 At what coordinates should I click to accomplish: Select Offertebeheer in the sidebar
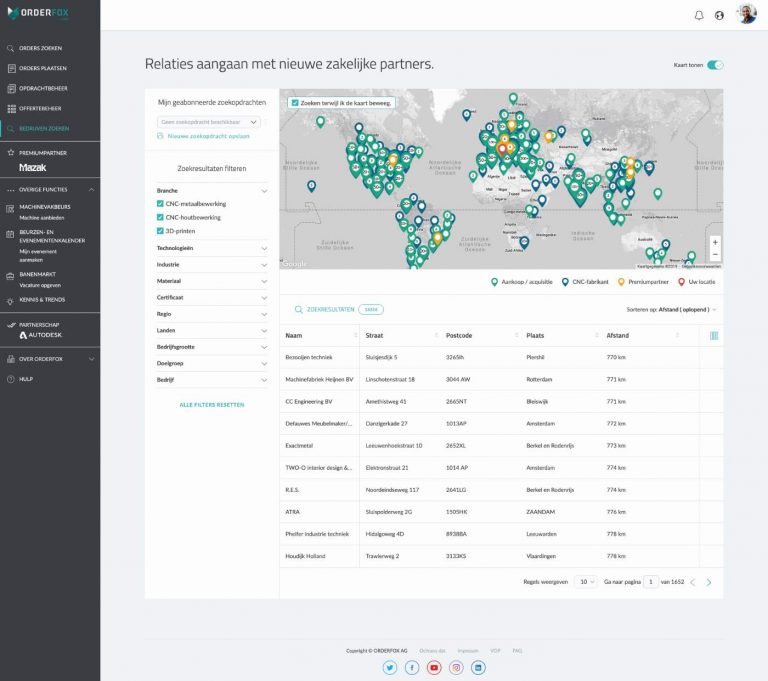(41, 108)
